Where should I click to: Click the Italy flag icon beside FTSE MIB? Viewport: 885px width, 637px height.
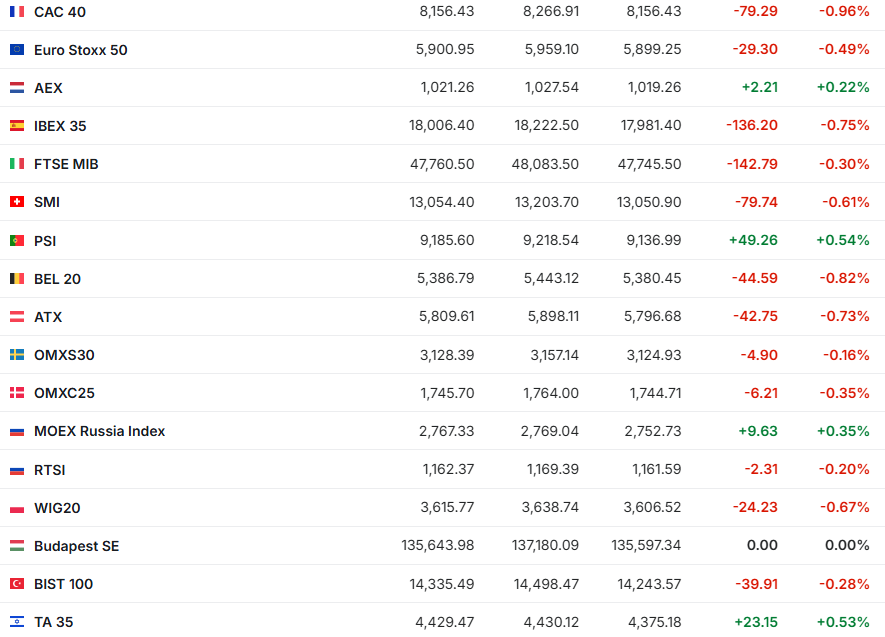click(17, 164)
